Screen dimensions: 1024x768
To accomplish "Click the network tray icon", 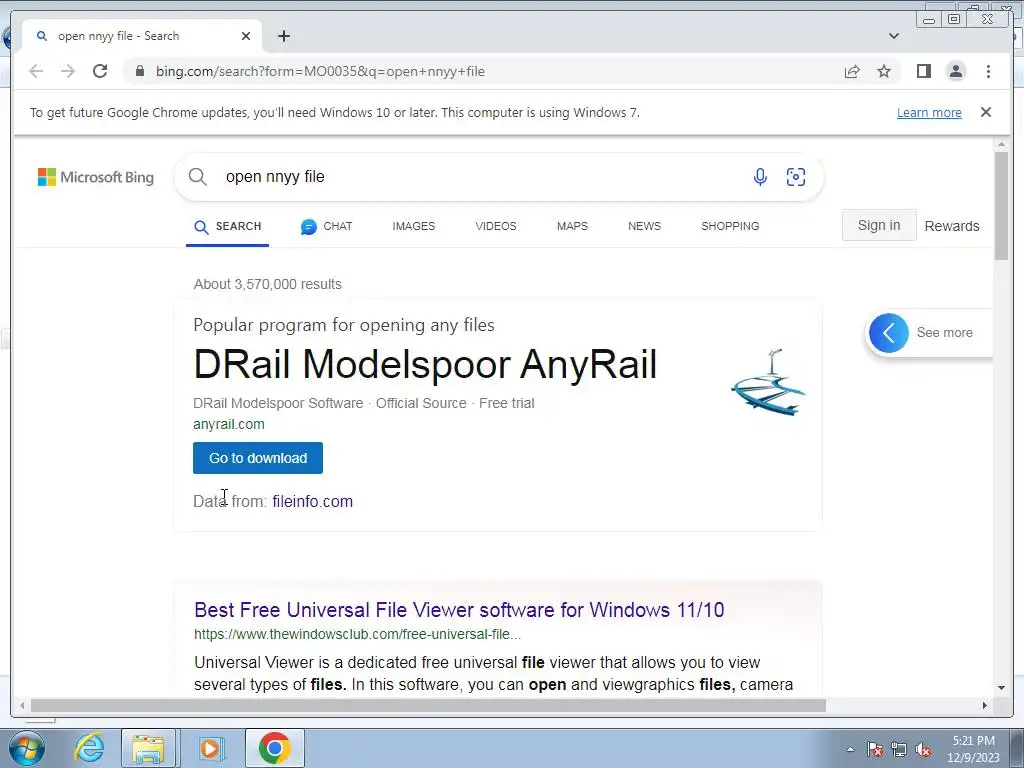I will [899, 749].
